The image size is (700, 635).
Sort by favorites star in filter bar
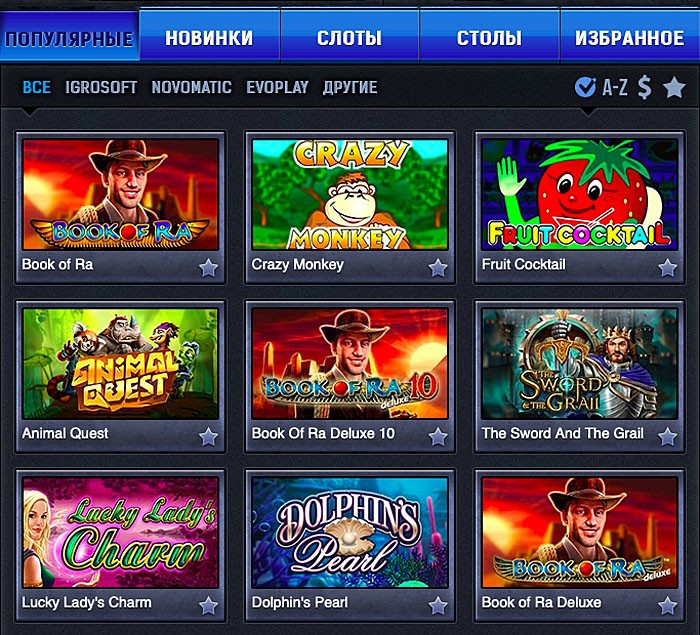(674, 87)
